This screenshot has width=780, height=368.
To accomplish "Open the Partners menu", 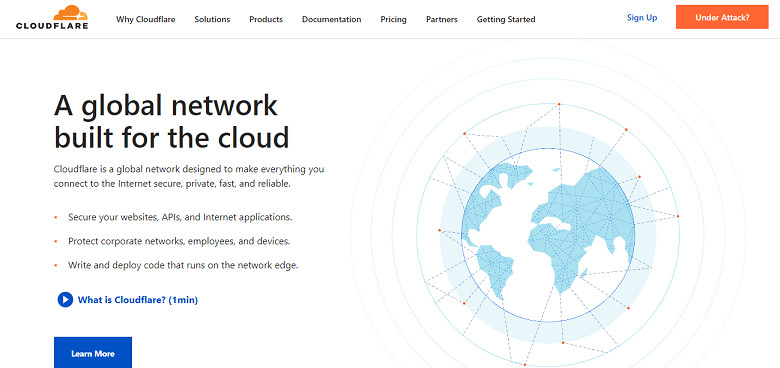I will click(442, 19).
